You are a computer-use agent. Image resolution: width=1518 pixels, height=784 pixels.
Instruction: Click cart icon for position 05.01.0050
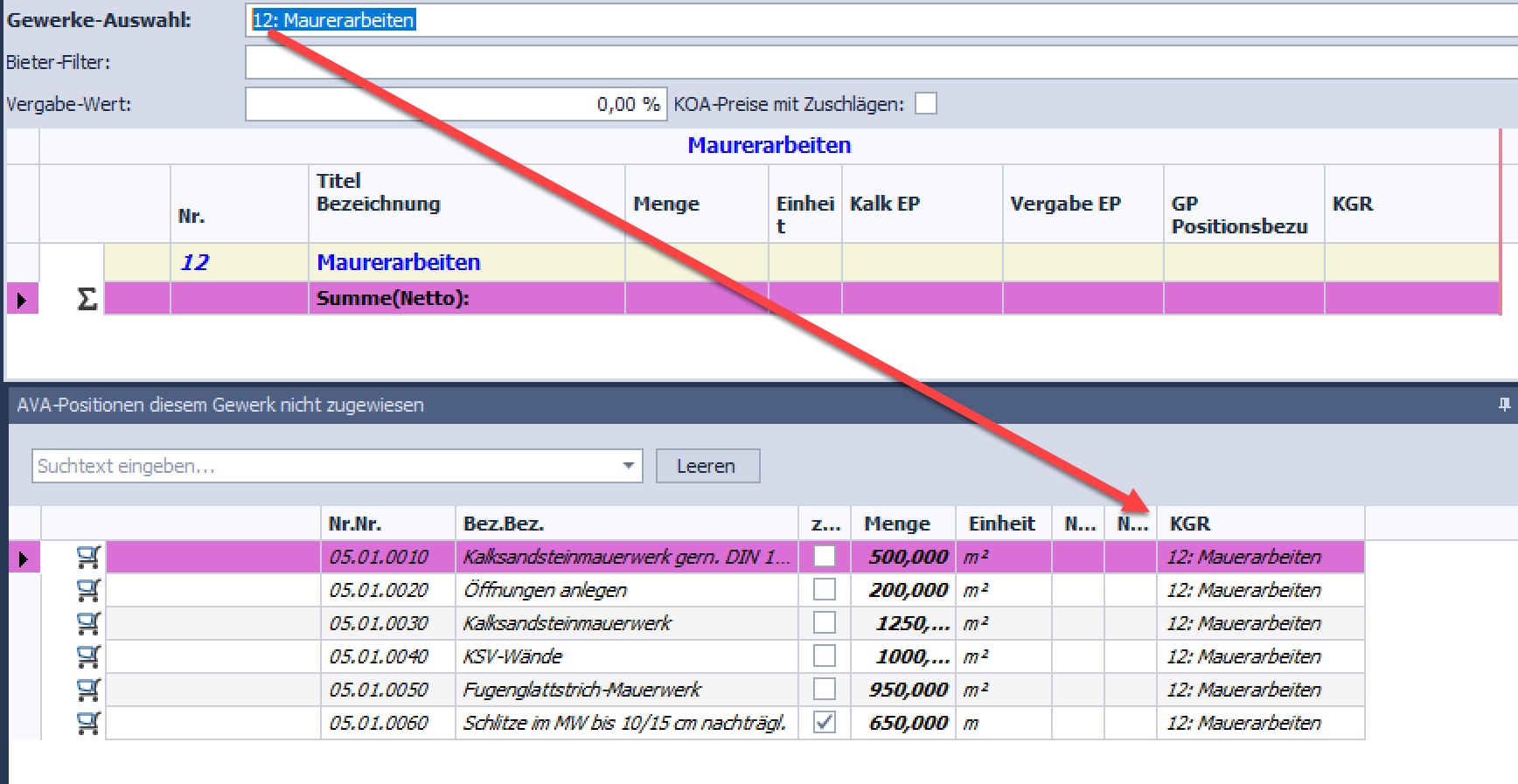pos(88,690)
